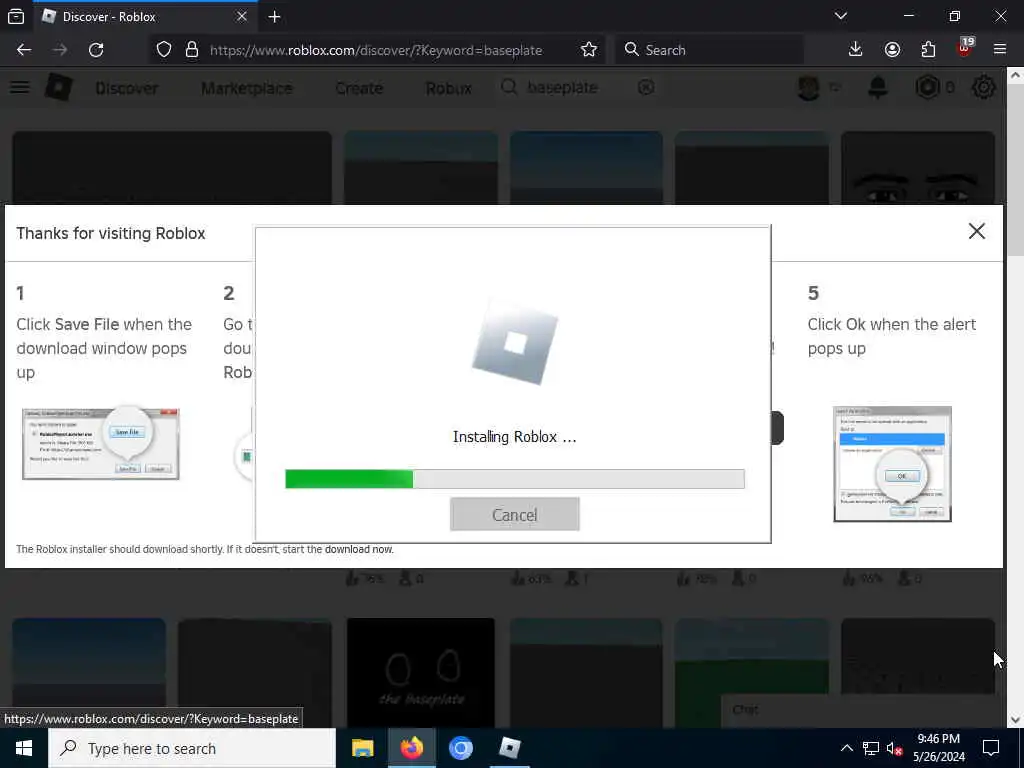Open the Robux nav item
1024x768 pixels.
(x=449, y=88)
